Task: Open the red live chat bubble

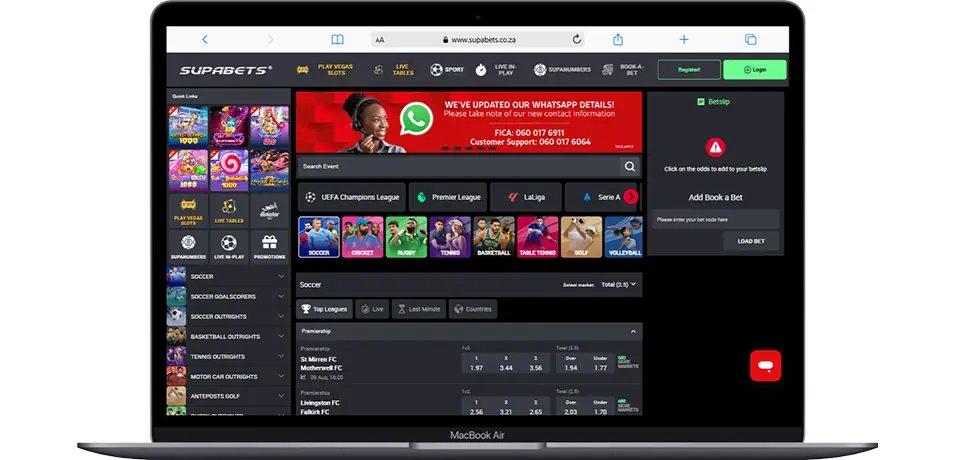Action: click(766, 366)
